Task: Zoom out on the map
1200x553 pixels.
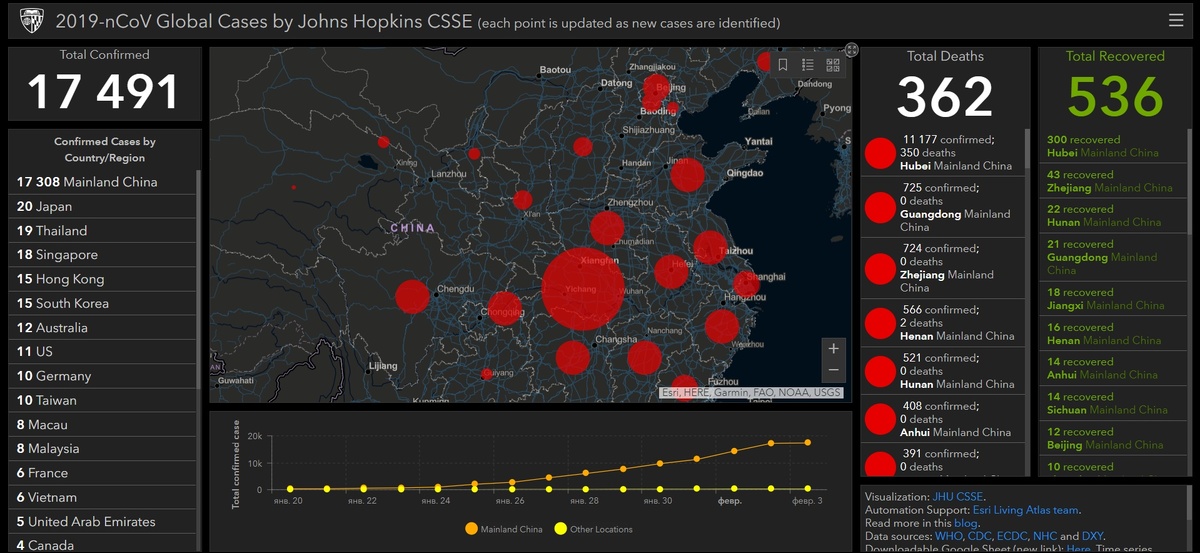Action: coord(834,371)
